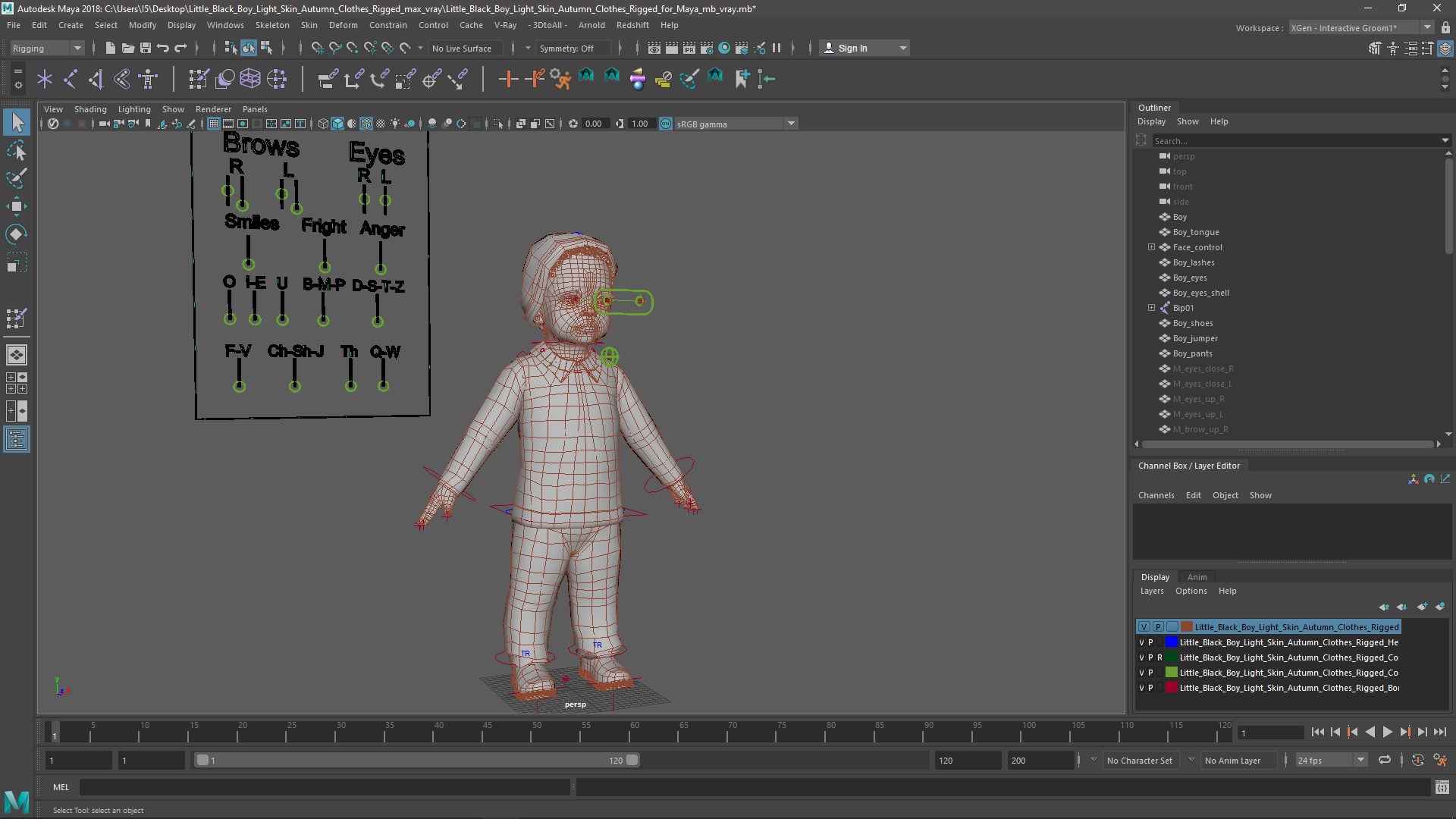Click the Set Key plus icon

pos(508,79)
